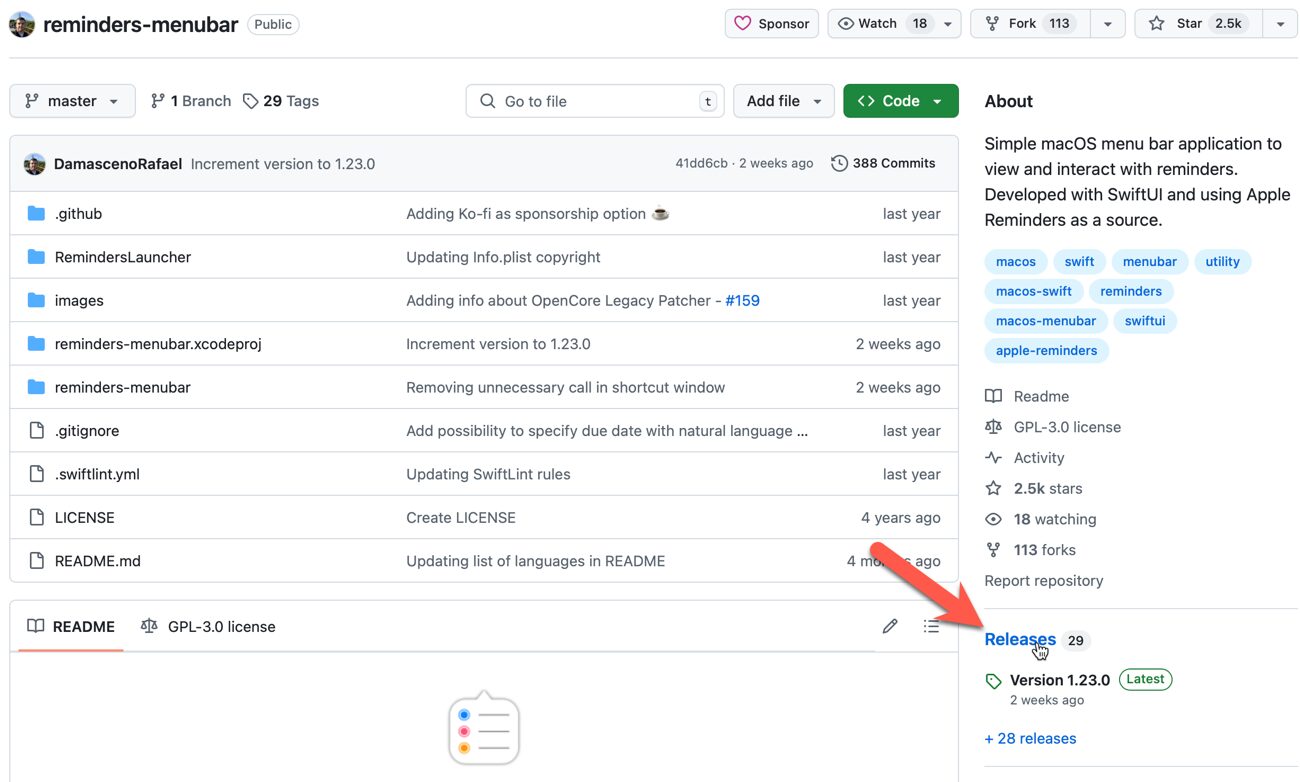Open the + 28 releases link

(x=1031, y=739)
